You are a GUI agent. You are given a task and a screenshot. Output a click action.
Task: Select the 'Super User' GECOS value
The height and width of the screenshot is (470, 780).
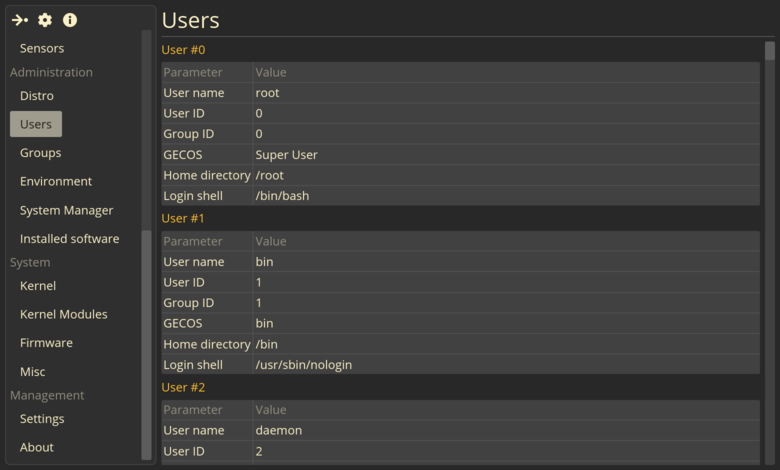286,155
